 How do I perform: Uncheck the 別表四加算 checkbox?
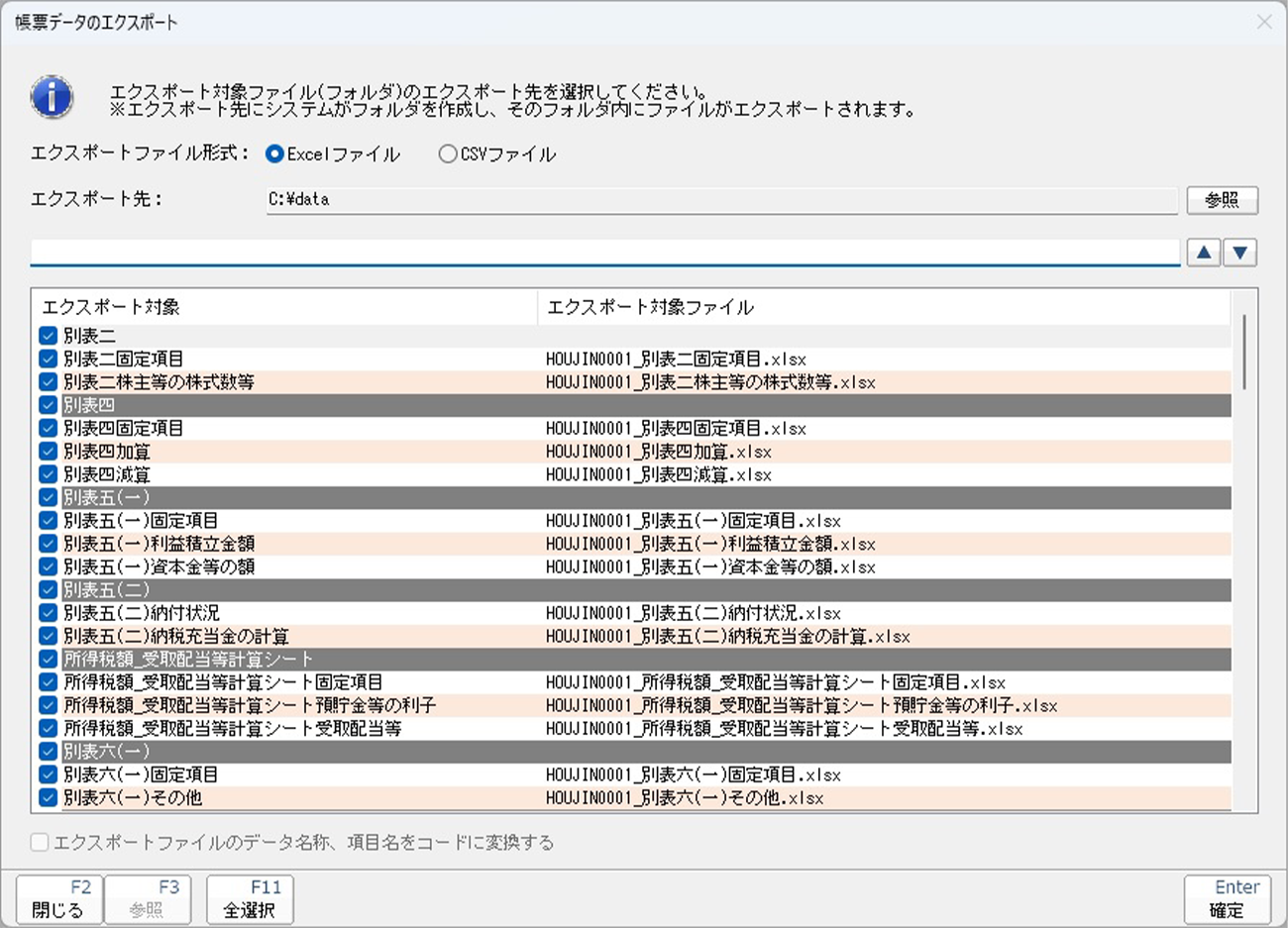(x=48, y=452)
